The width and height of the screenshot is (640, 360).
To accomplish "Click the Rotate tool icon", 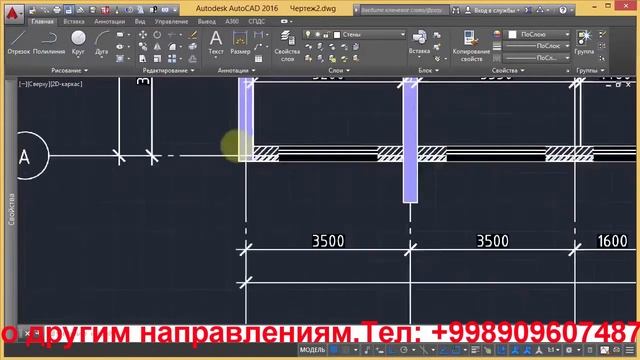I will [157, 35].
